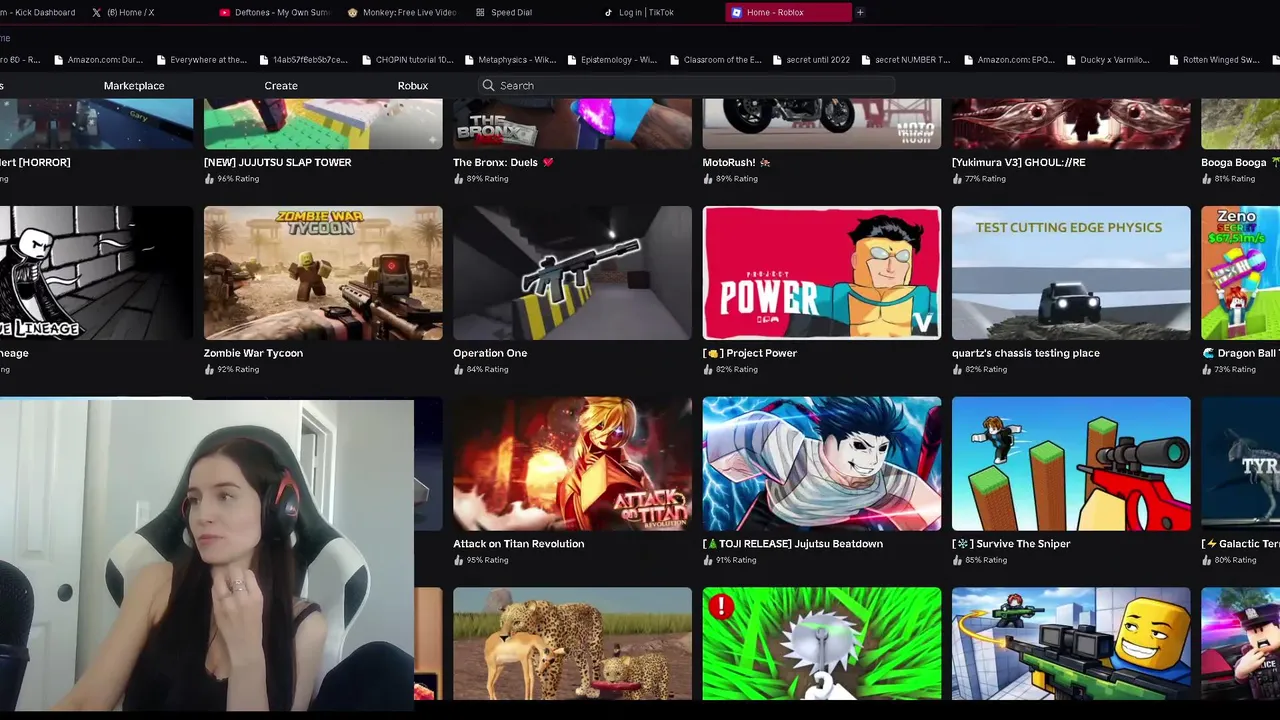This screenshot has height=720, width=1280.
Task: Click page icon of Amazon.com: Dur bookmark
Action: 60,60
